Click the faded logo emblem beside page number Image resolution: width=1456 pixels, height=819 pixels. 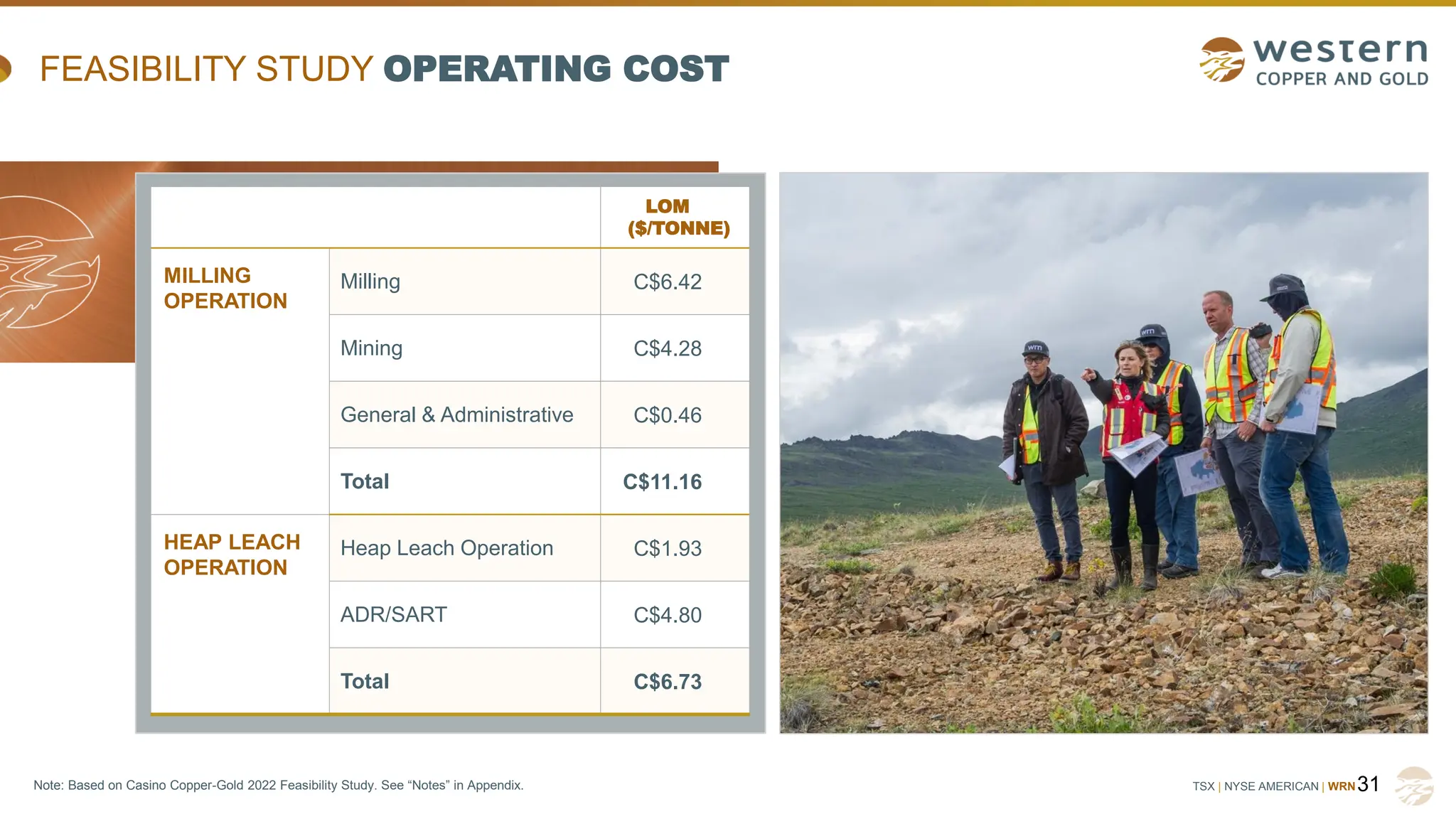1414,786
